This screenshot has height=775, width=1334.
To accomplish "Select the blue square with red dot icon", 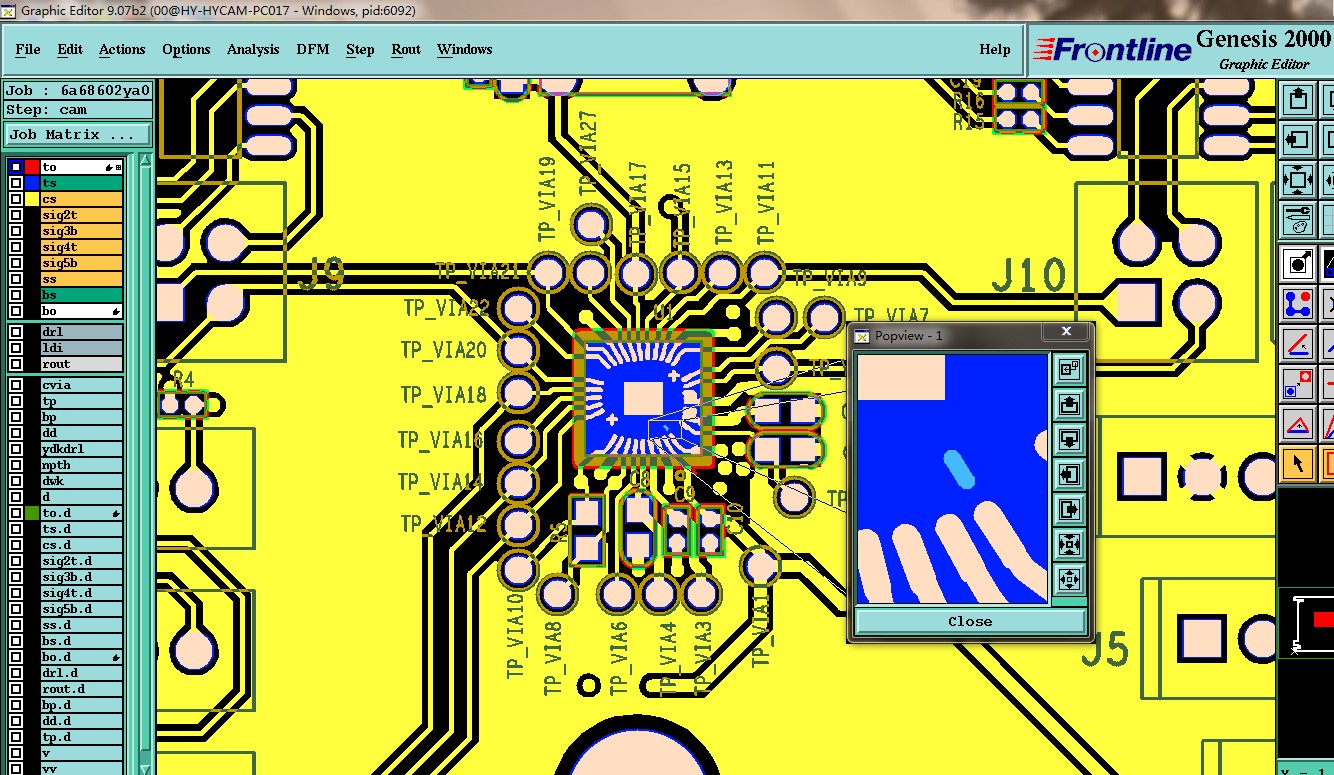I will (1298, 384).
